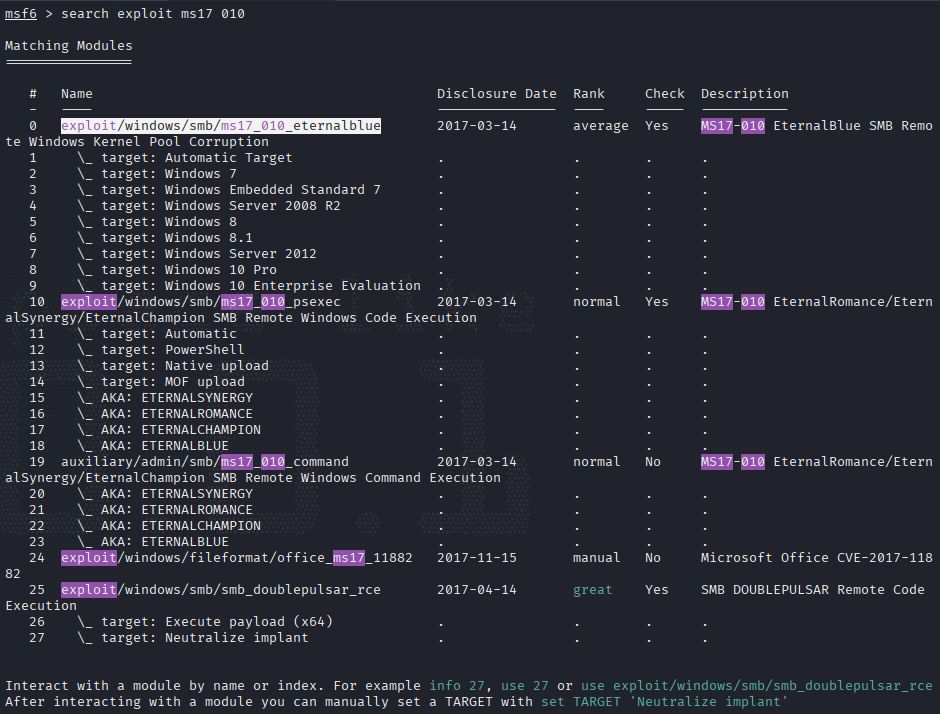Select 'target: Windows Server 2012'

coord(209,254)
